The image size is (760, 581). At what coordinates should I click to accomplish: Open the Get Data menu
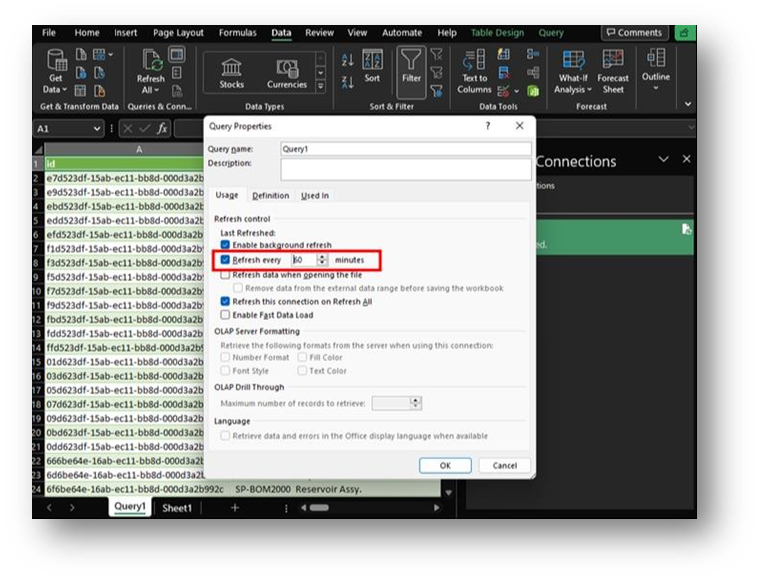pyautogui.click(x=55, y=72)
